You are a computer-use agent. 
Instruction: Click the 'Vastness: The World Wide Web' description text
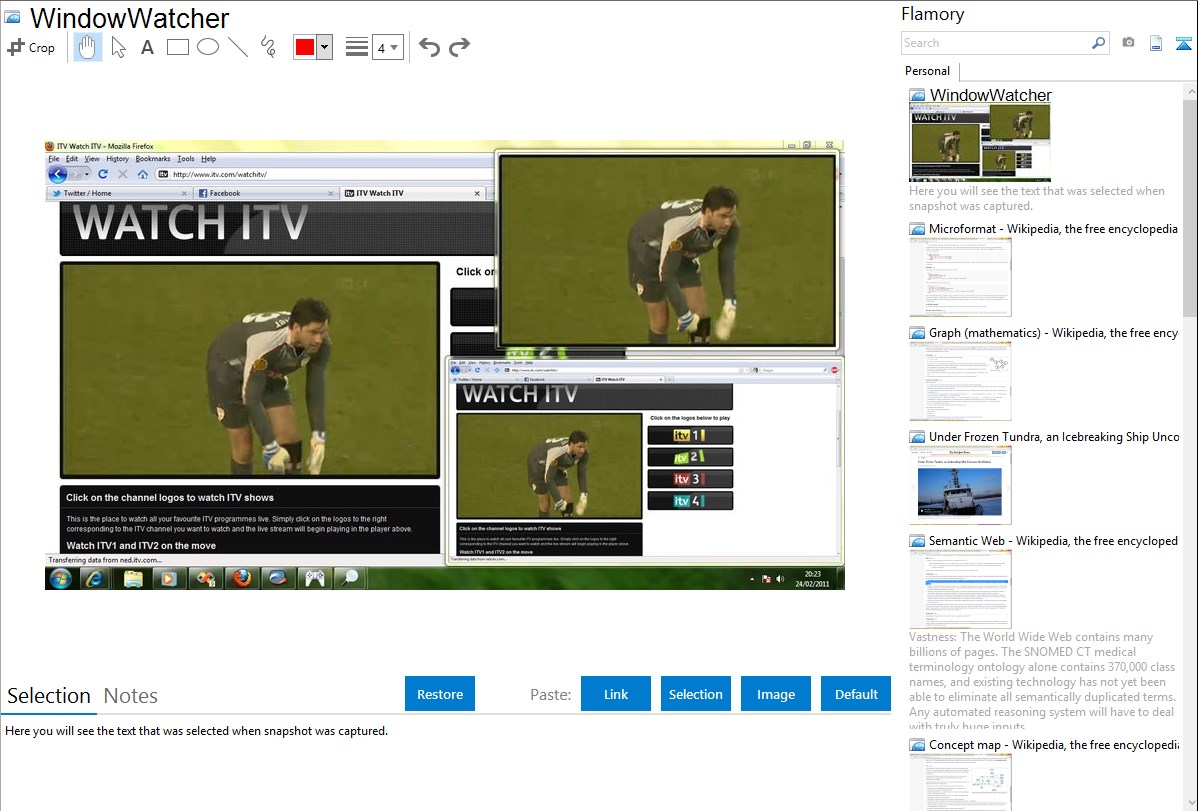[x=1042, y=681]
